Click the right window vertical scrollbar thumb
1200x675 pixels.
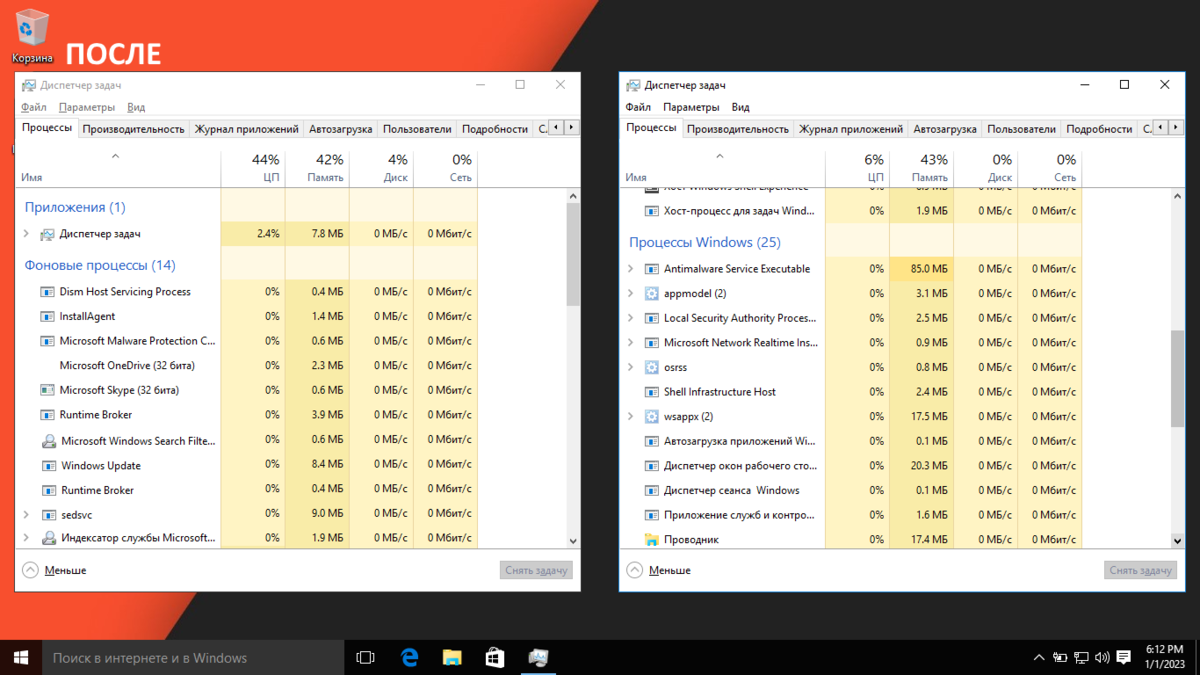[1178, 379]
